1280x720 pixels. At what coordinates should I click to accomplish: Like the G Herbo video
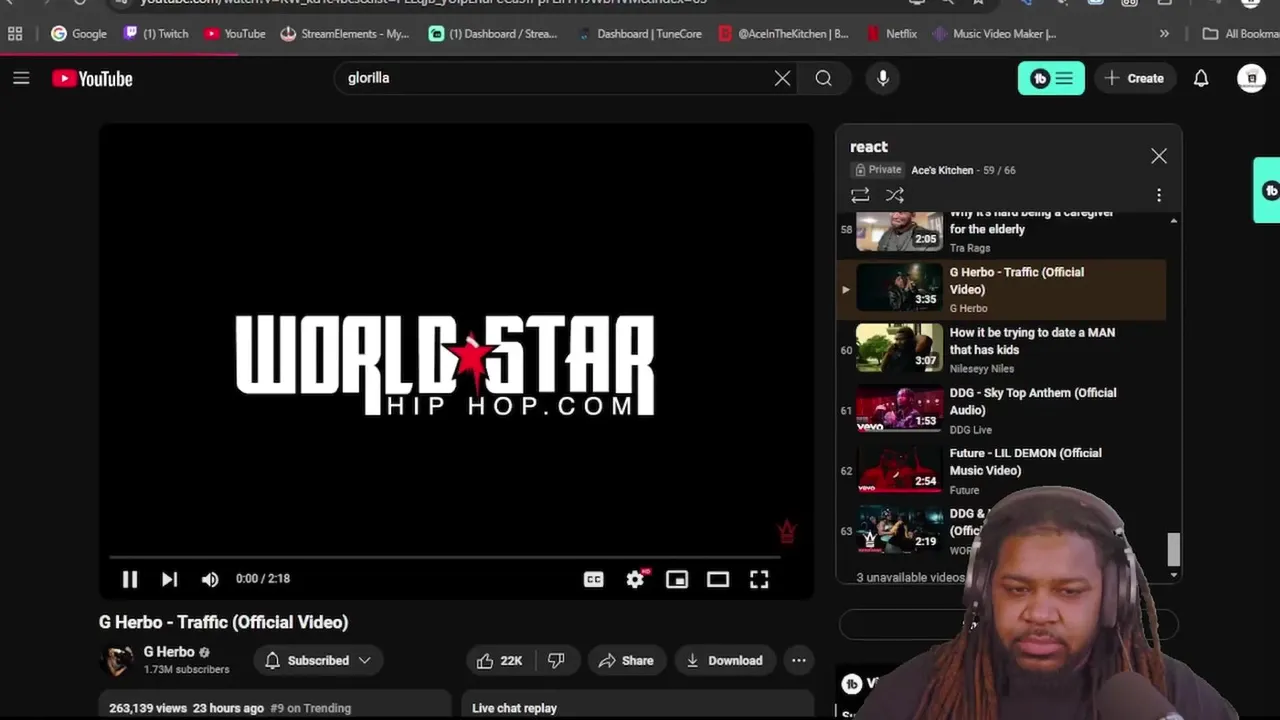pyautogui.click(x=500, y=660)
